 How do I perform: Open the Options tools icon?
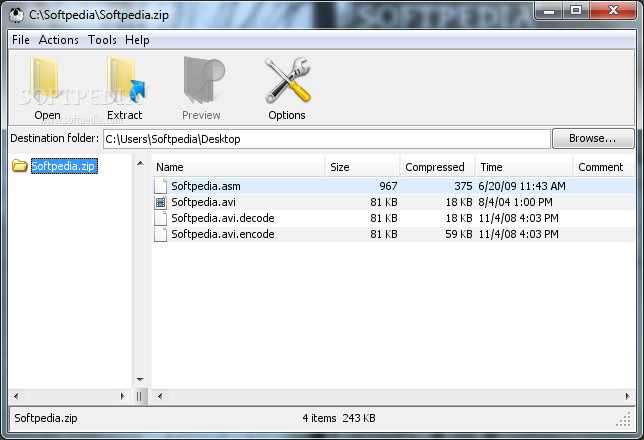point(288,80)
